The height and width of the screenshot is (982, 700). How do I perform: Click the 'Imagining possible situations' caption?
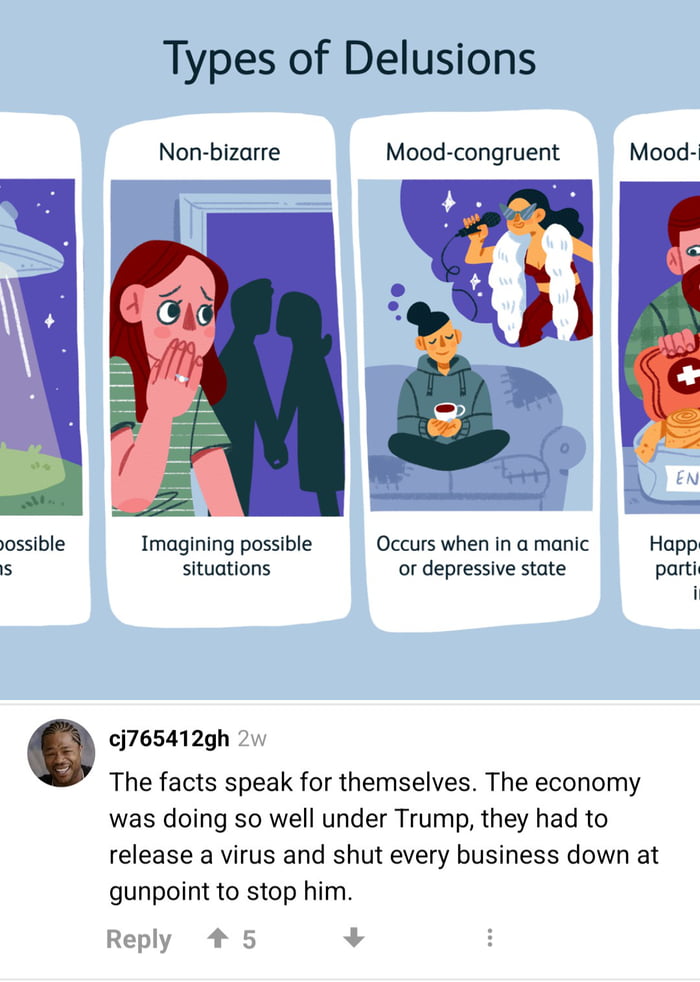click(x=227, y=556)
